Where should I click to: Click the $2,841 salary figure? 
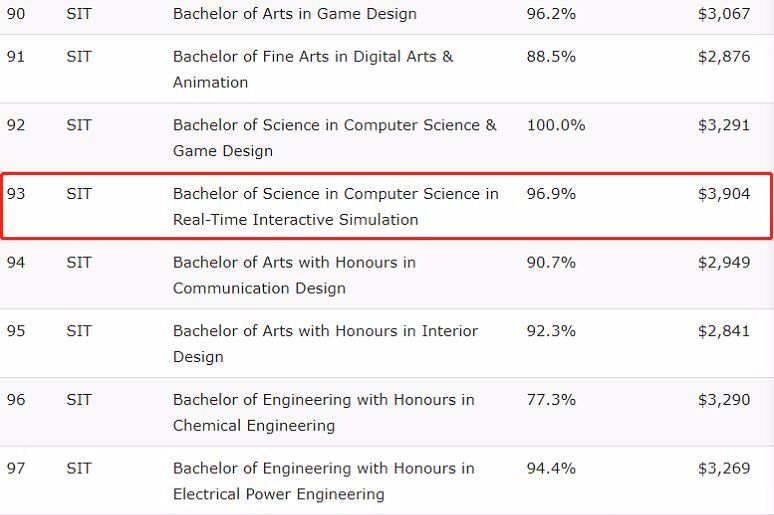click(723, 331)
